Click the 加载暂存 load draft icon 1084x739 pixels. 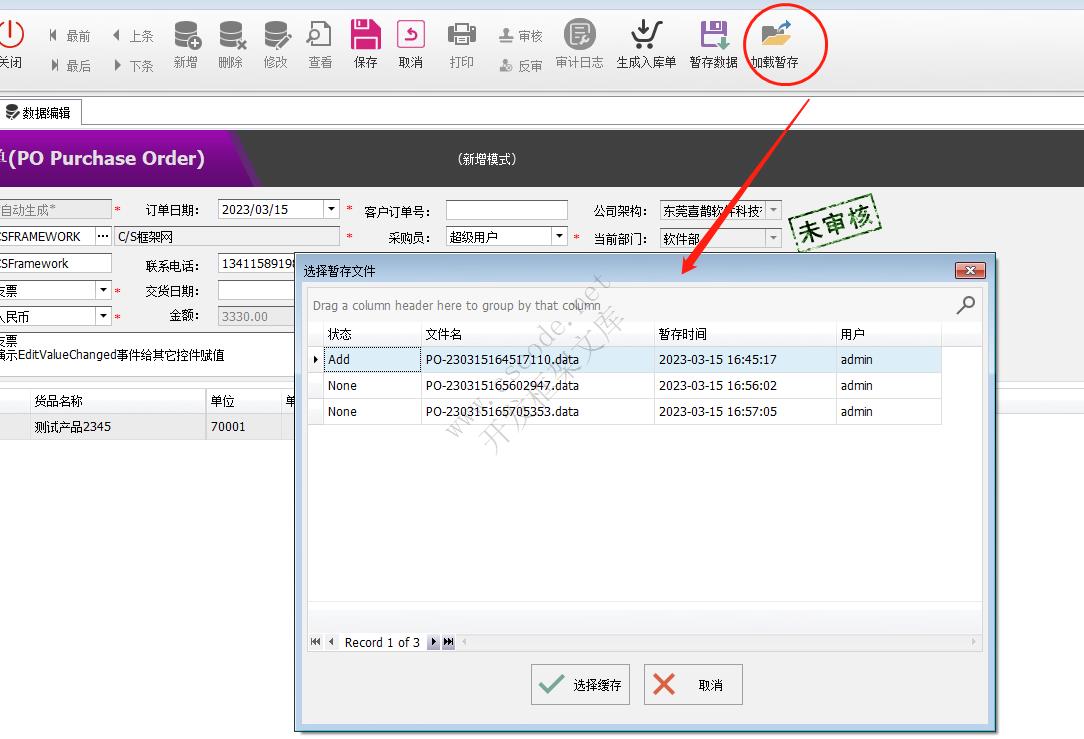click(x=775, y=36)
